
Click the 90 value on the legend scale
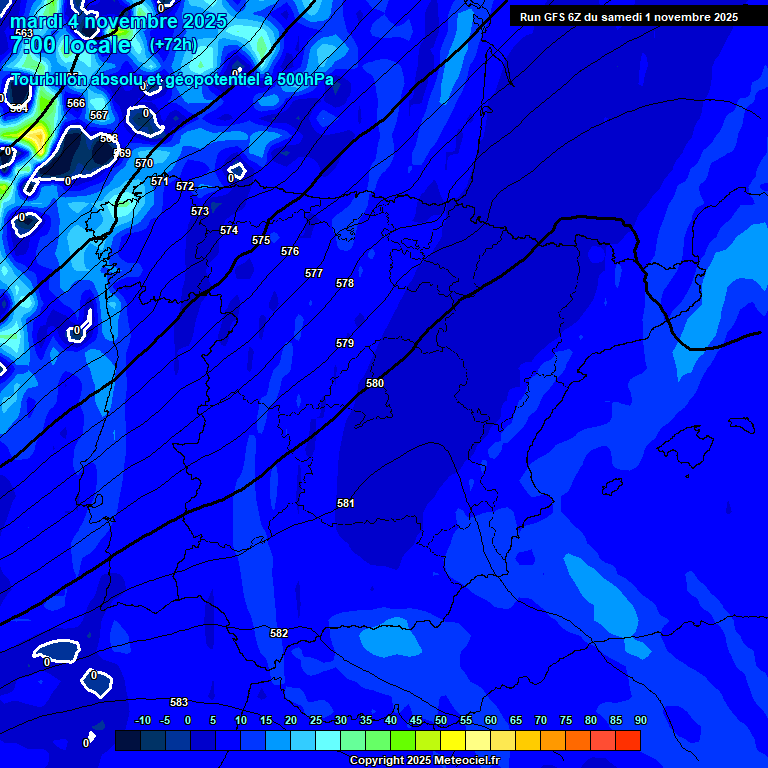tap(640, 720)
